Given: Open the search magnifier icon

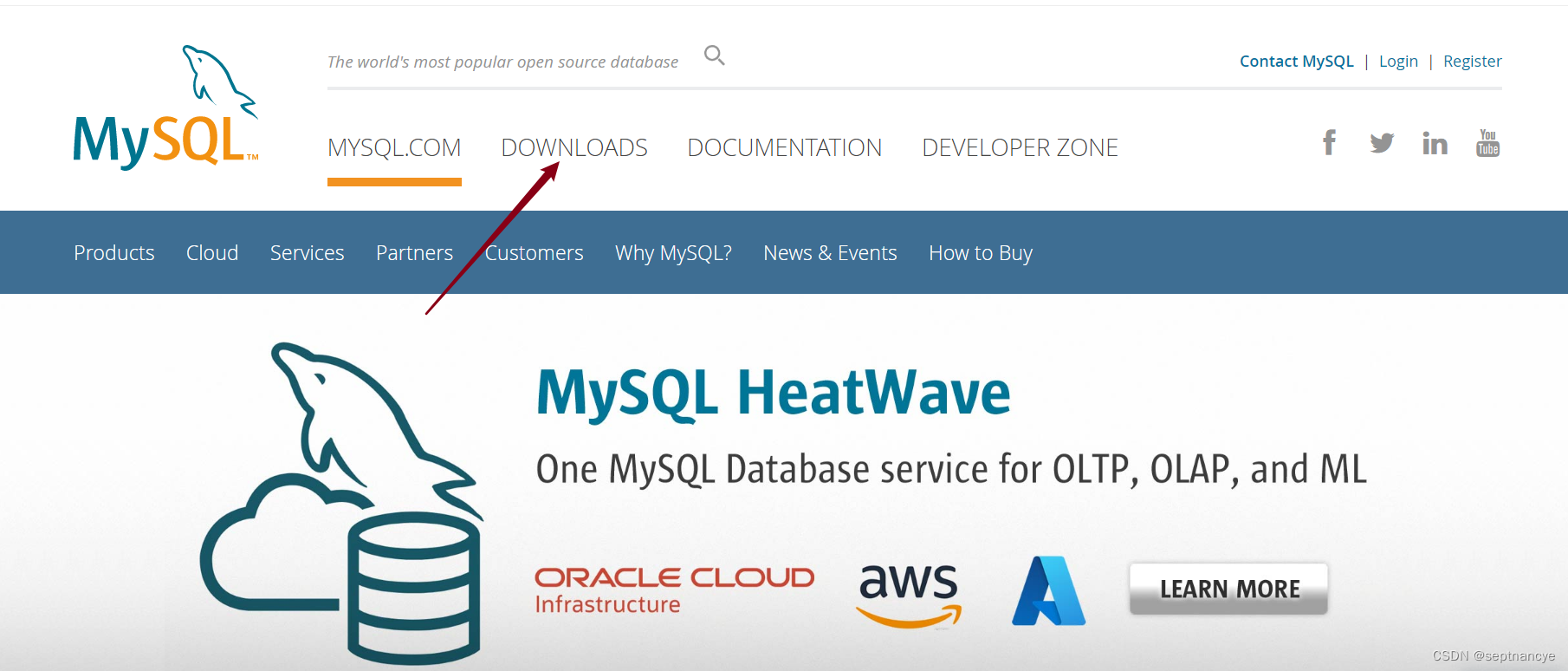Looking at the screenshot, I should click(714, 55).
